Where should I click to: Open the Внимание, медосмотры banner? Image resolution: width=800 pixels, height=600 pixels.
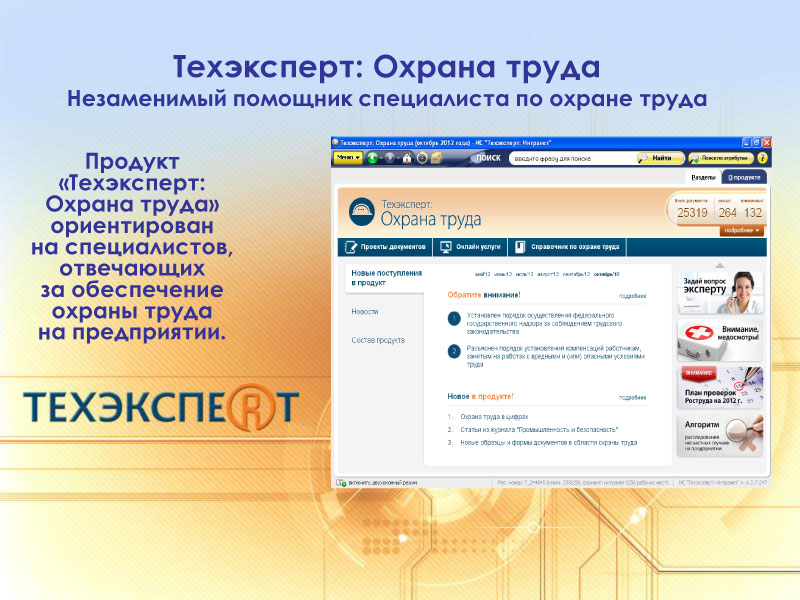pos(720,340)
